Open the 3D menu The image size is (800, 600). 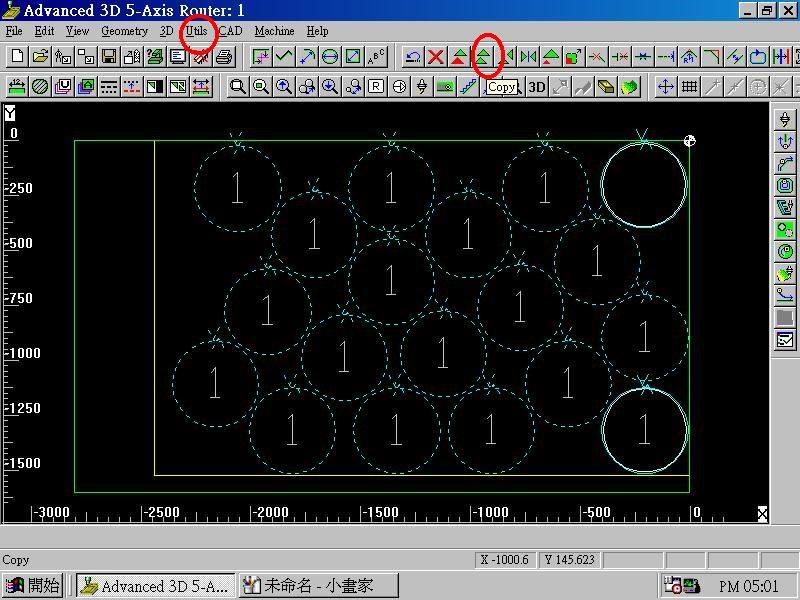(166, 31)
